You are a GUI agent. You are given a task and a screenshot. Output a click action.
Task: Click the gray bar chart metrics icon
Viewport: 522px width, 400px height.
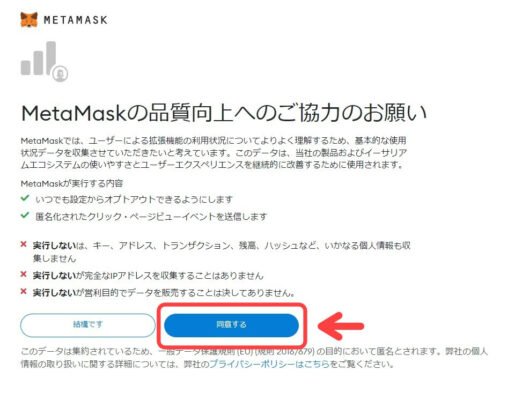(x=44, y=61)
